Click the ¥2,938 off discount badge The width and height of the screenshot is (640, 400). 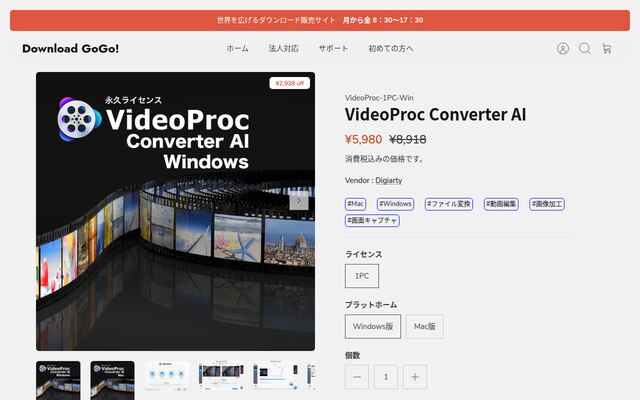[289, 83]
